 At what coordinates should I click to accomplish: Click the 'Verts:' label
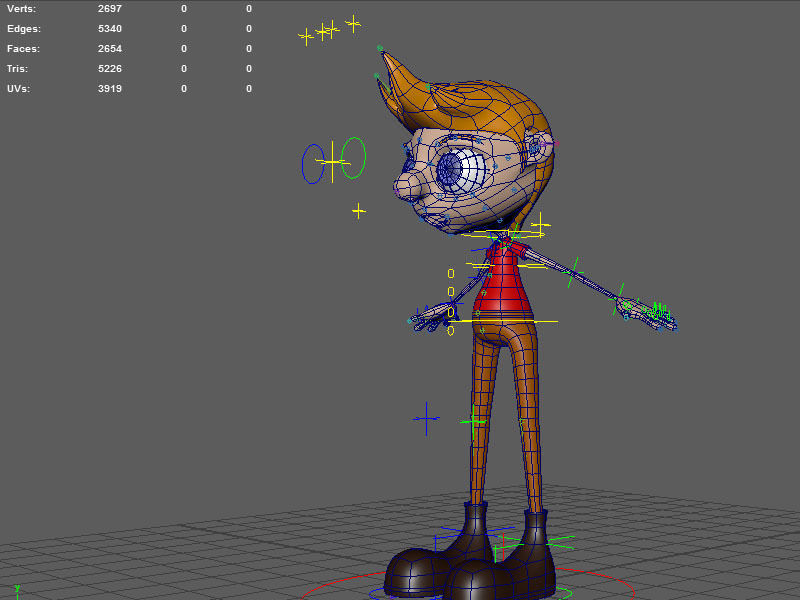click(x=21, y=9)
